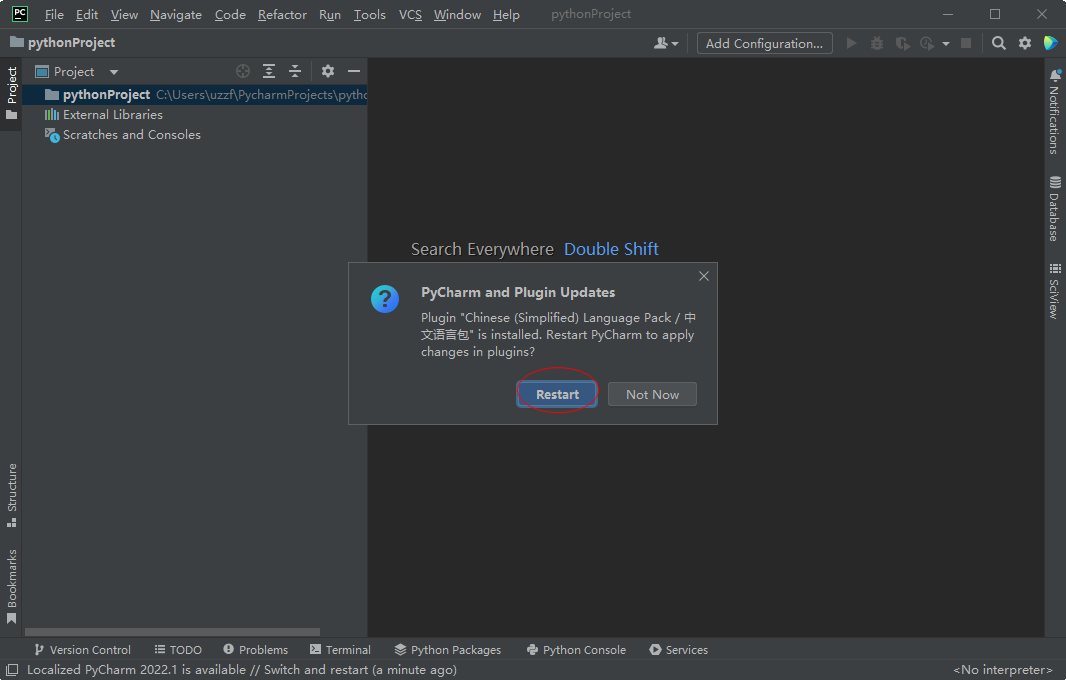Open IDE settings gear in toolbar

tap(1025, 44)
